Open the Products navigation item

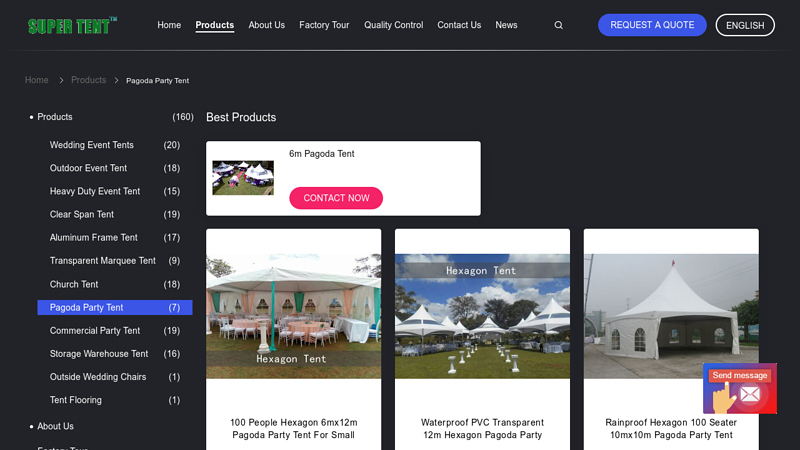click(215, 25)
